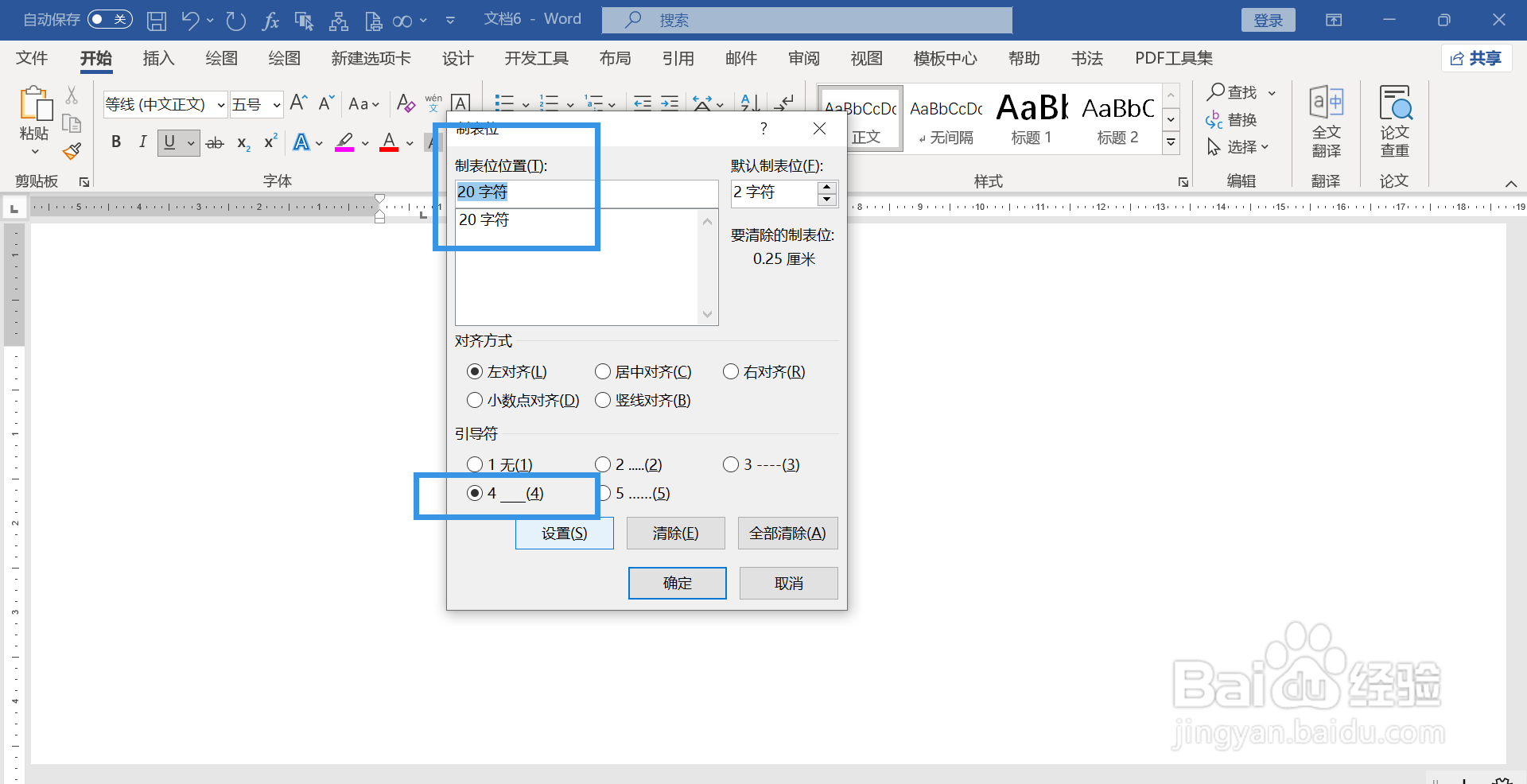Increase font size with larger A icon

pyautogui.click(x=298, y=103)
